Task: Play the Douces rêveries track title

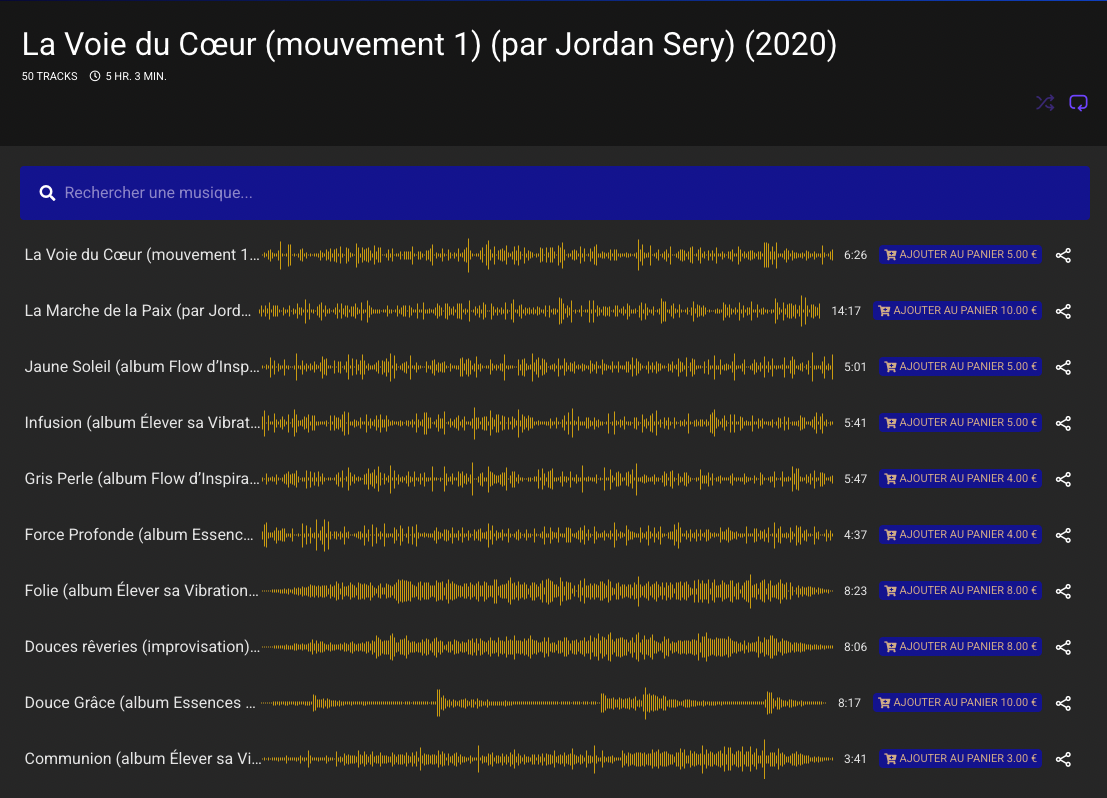Action: 141,647
